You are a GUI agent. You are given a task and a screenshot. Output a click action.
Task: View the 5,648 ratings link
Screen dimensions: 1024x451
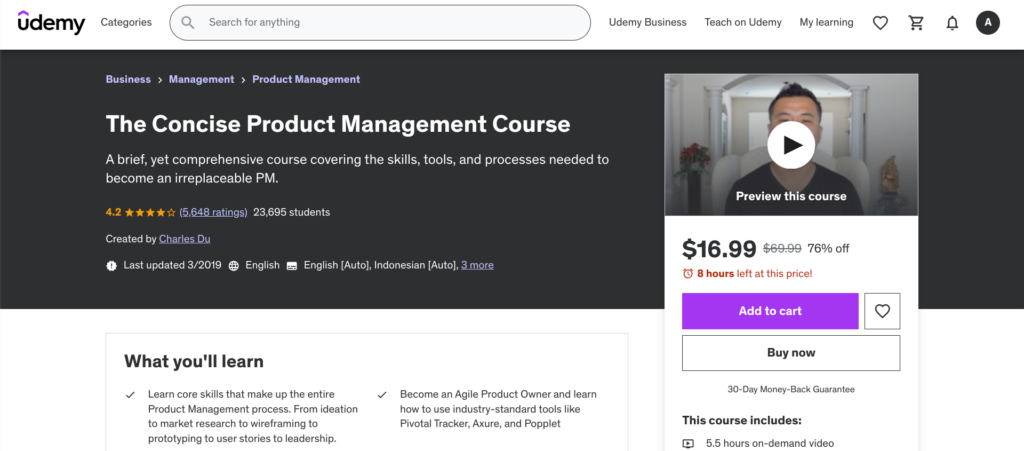pos(214,212)
